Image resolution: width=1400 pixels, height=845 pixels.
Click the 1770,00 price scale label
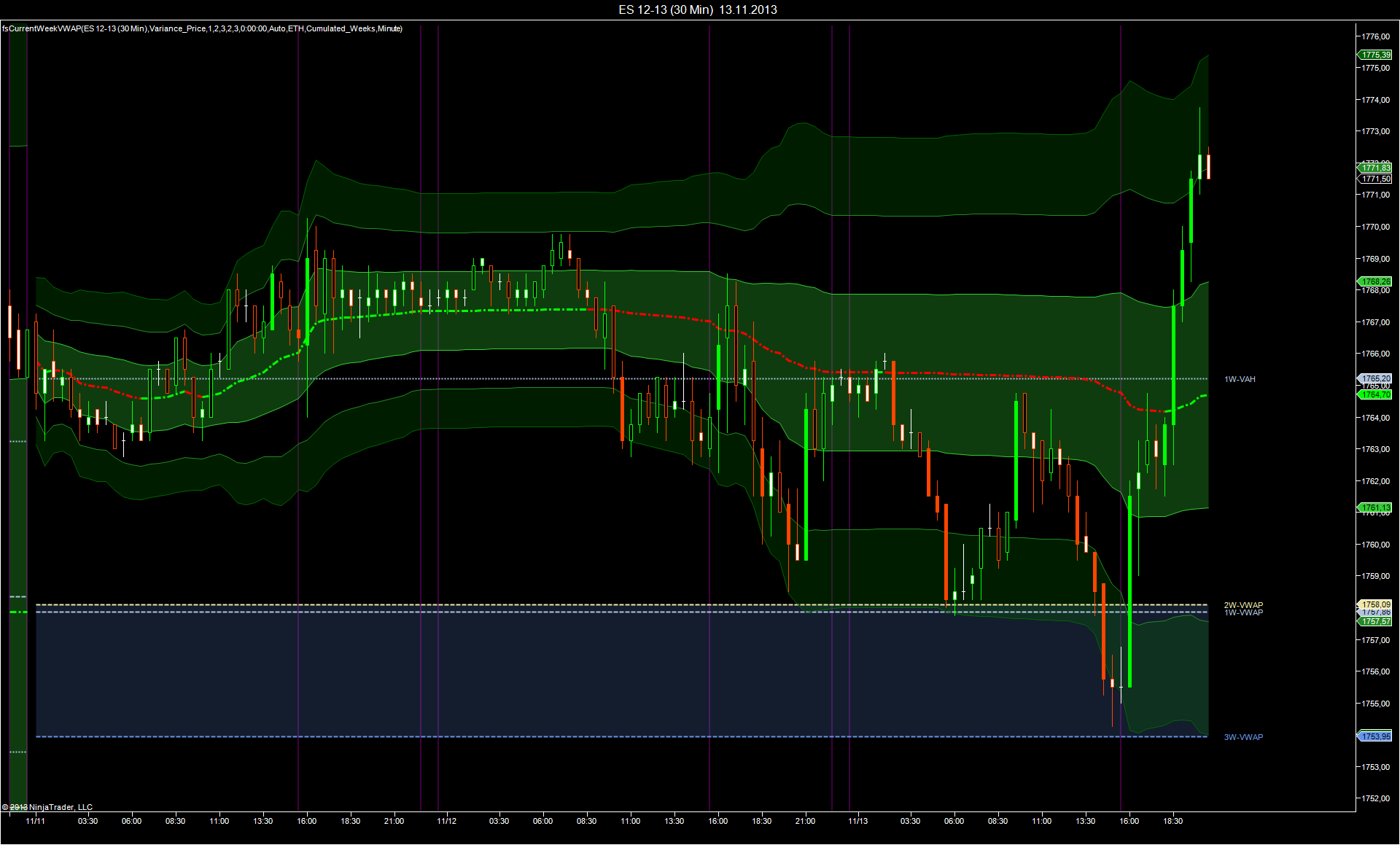pos(1376,227)
